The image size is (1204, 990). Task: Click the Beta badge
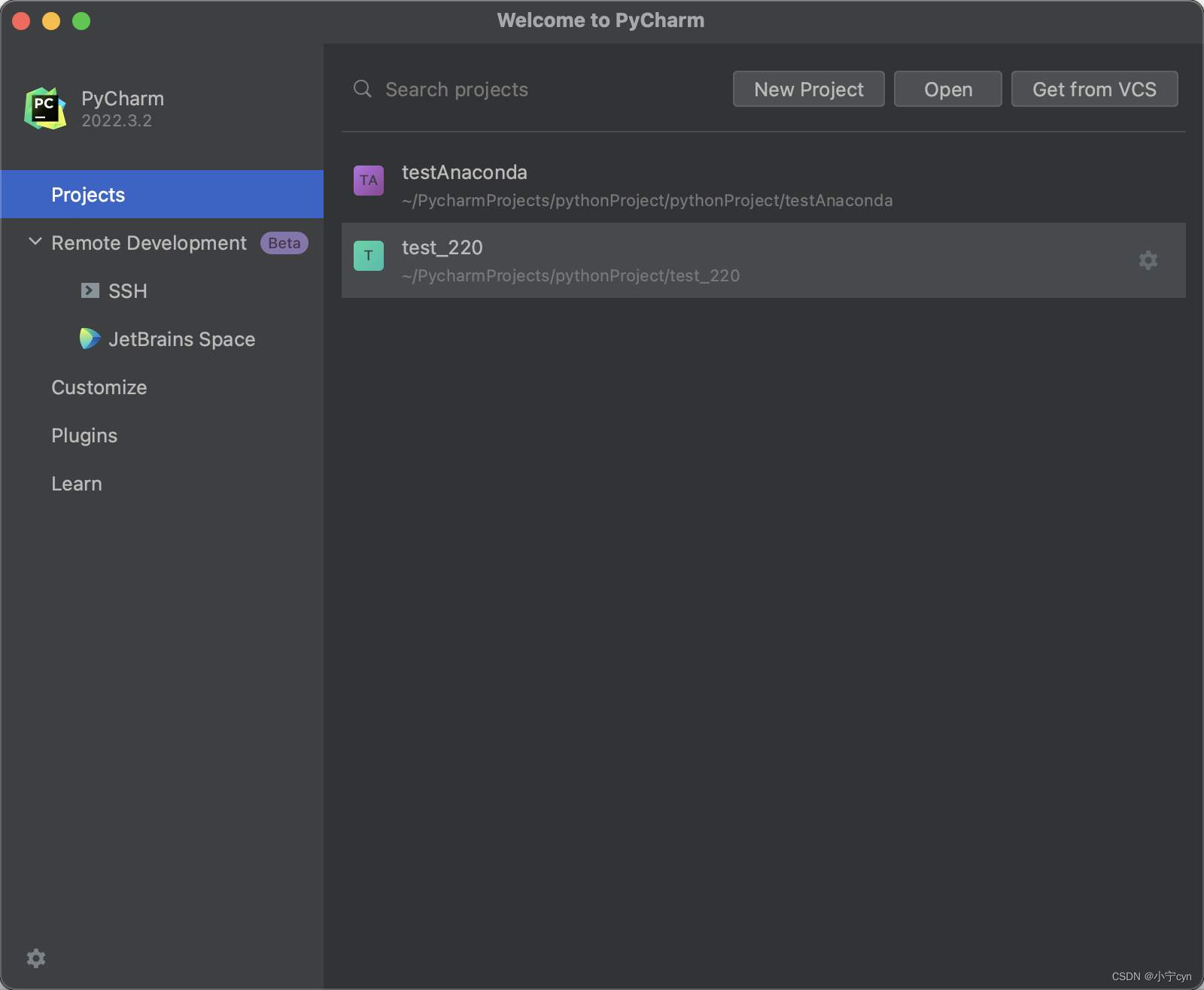pyautogui.click(x=284, y=243)
